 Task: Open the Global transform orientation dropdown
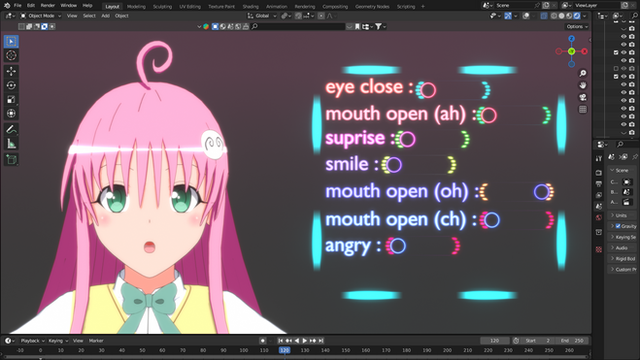point(262,16)
